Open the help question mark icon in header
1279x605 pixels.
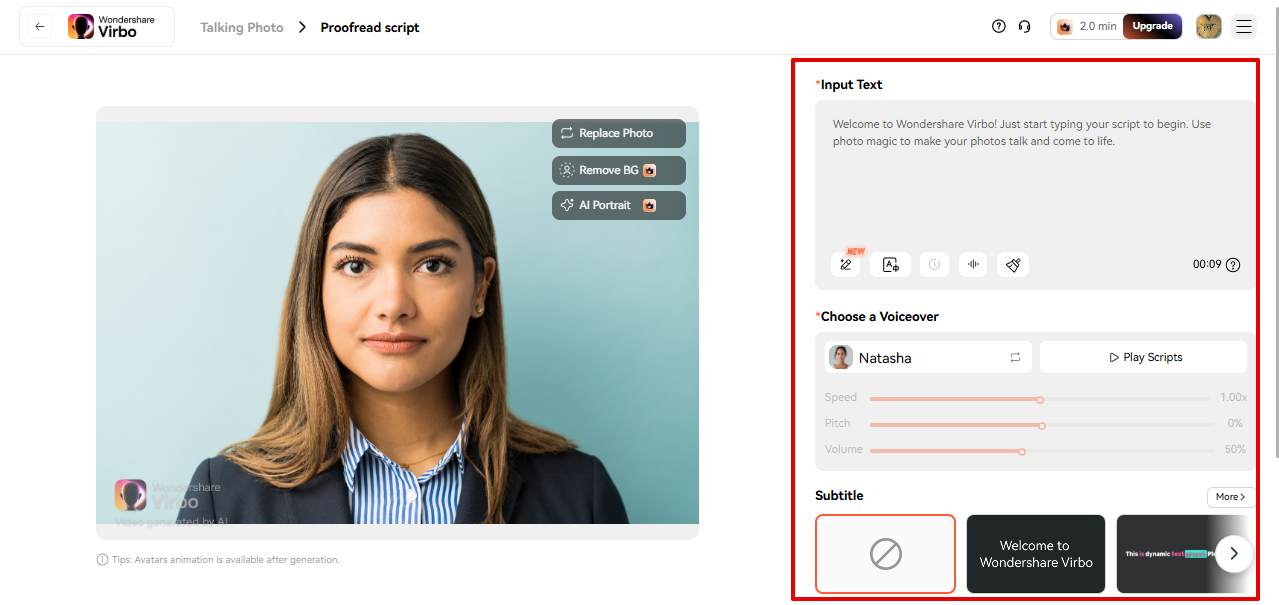tap(998, 27)
